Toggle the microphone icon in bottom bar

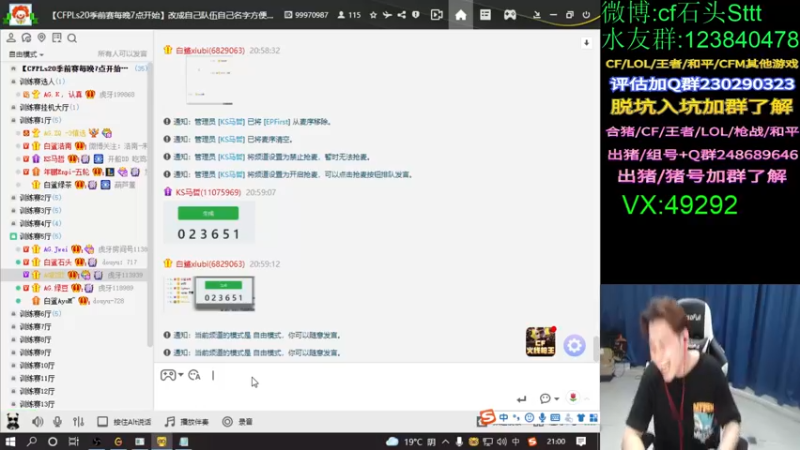57,421
